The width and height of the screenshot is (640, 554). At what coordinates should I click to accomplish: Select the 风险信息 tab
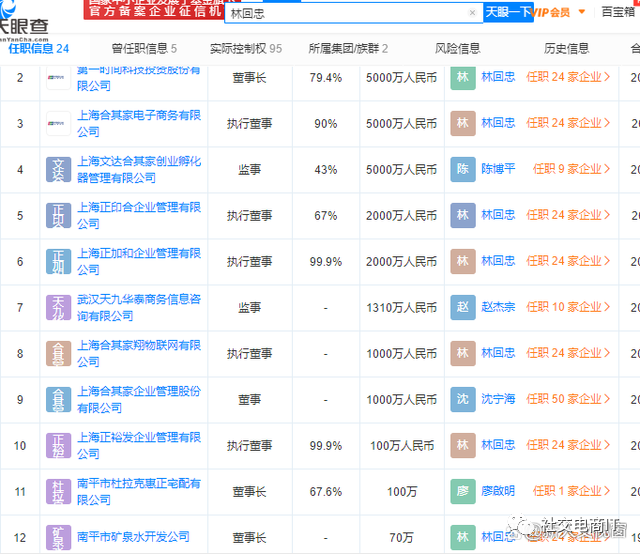coord(457,49)
